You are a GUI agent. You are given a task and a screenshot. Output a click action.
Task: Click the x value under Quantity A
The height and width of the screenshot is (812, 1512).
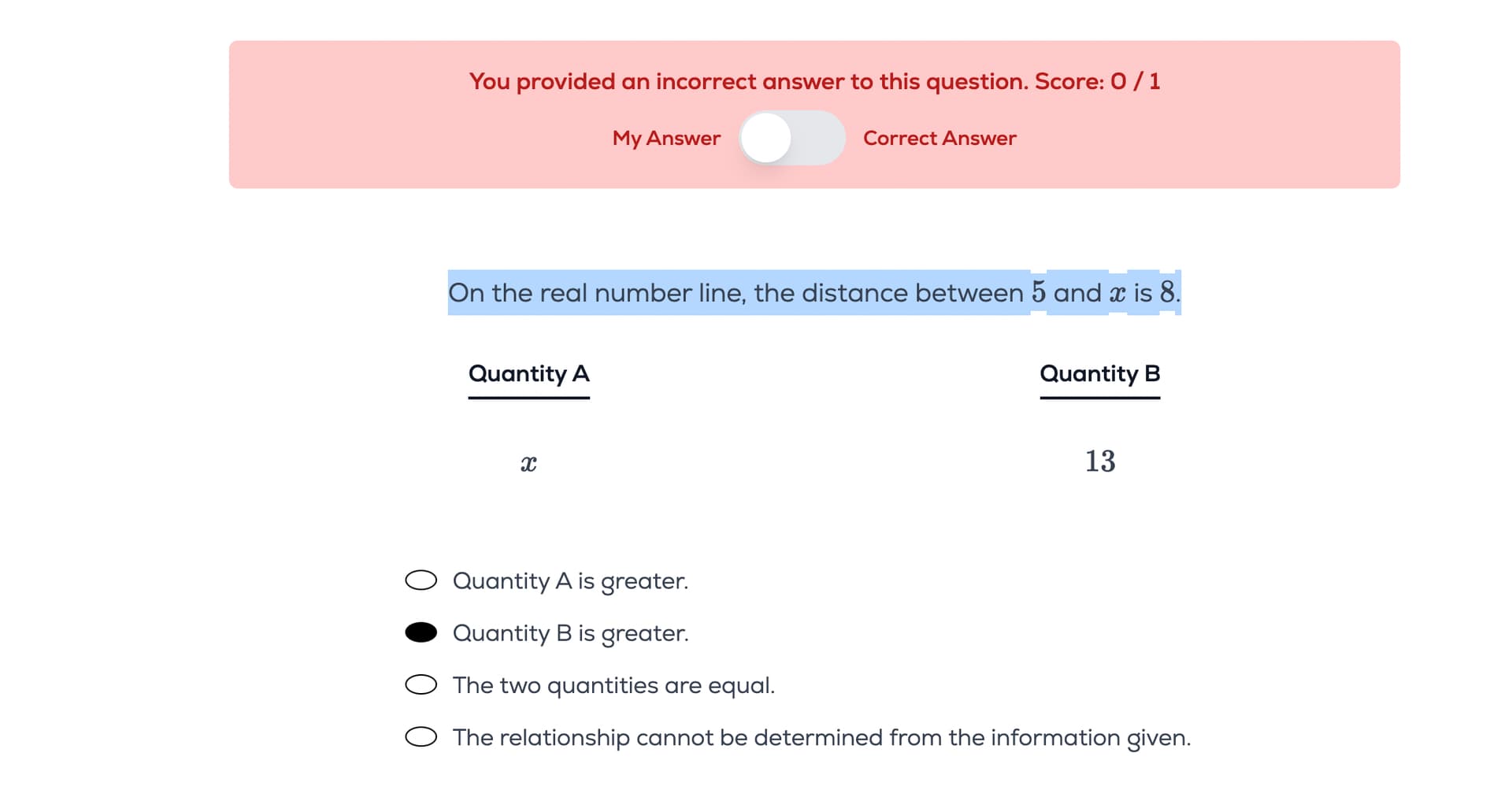528,463
